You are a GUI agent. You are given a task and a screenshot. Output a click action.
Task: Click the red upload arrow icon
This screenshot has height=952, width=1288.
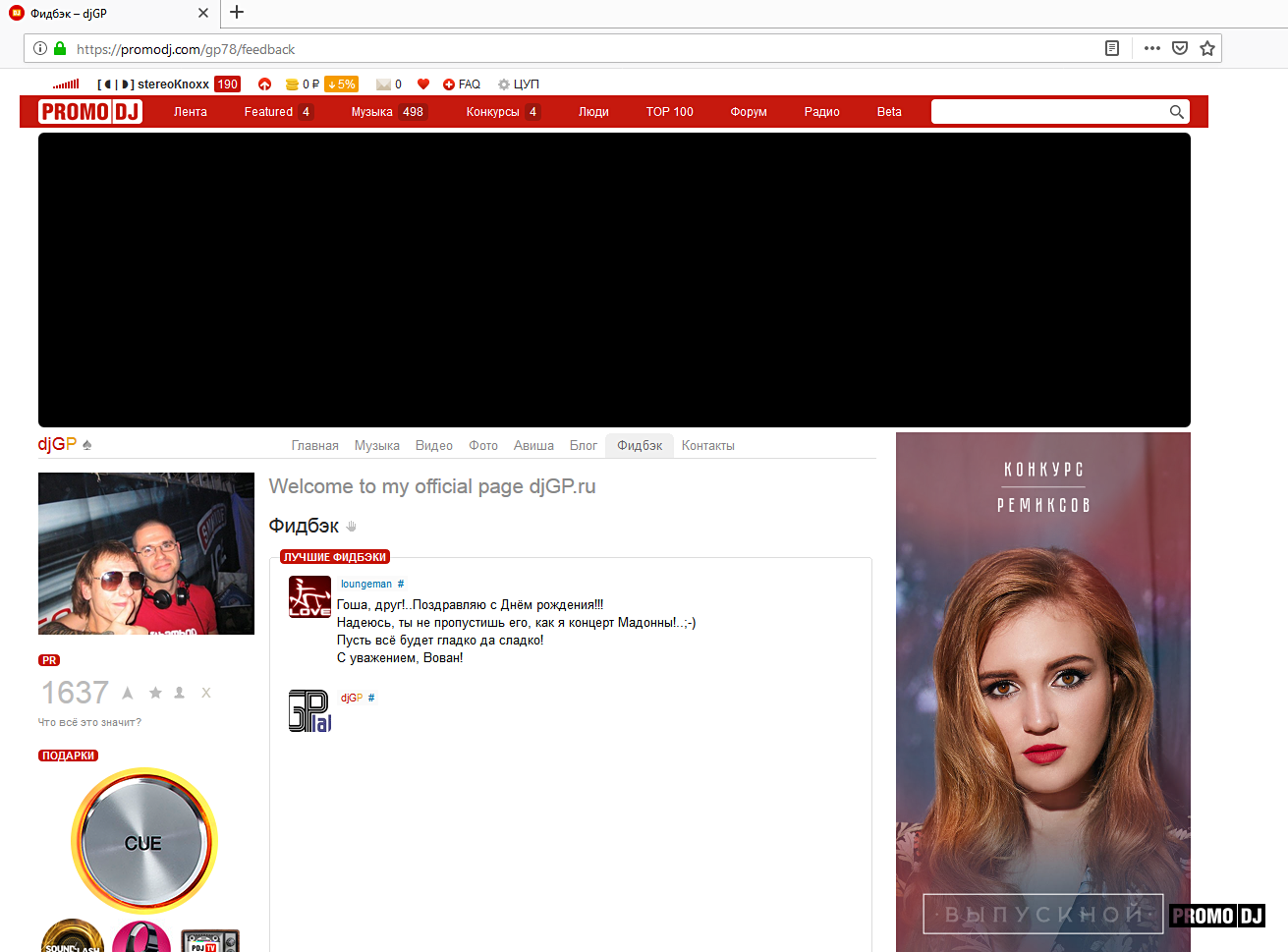click(264, 84)
